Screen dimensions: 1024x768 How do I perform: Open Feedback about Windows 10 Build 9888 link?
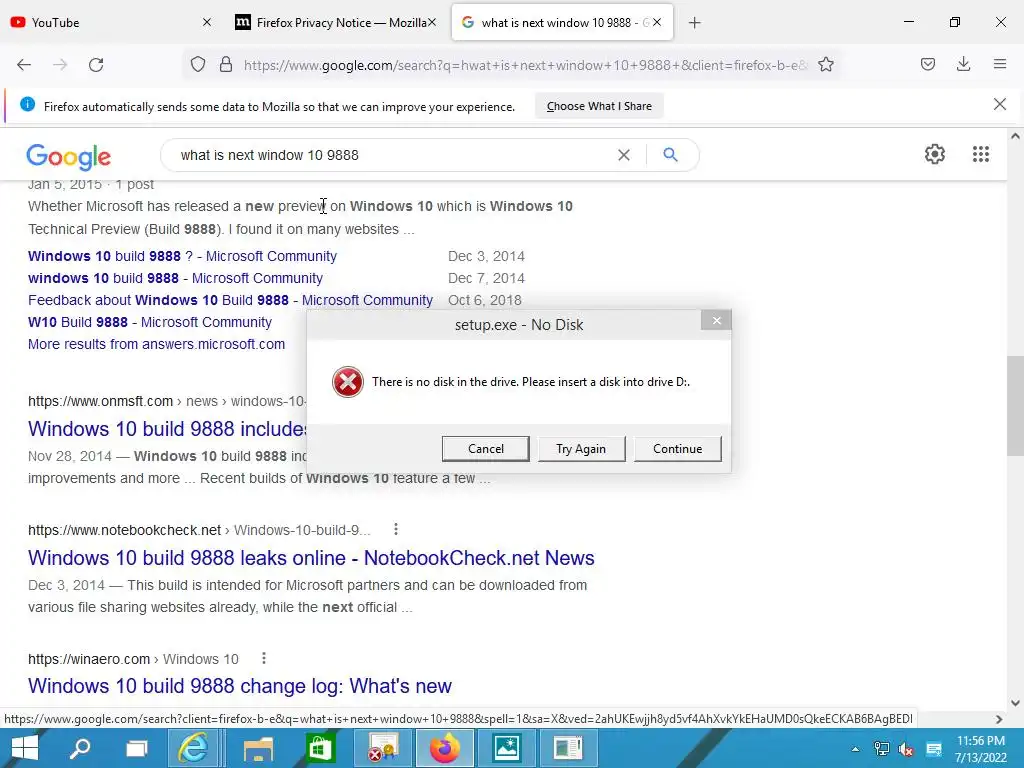pyautogui.click(x=230, y=300)
